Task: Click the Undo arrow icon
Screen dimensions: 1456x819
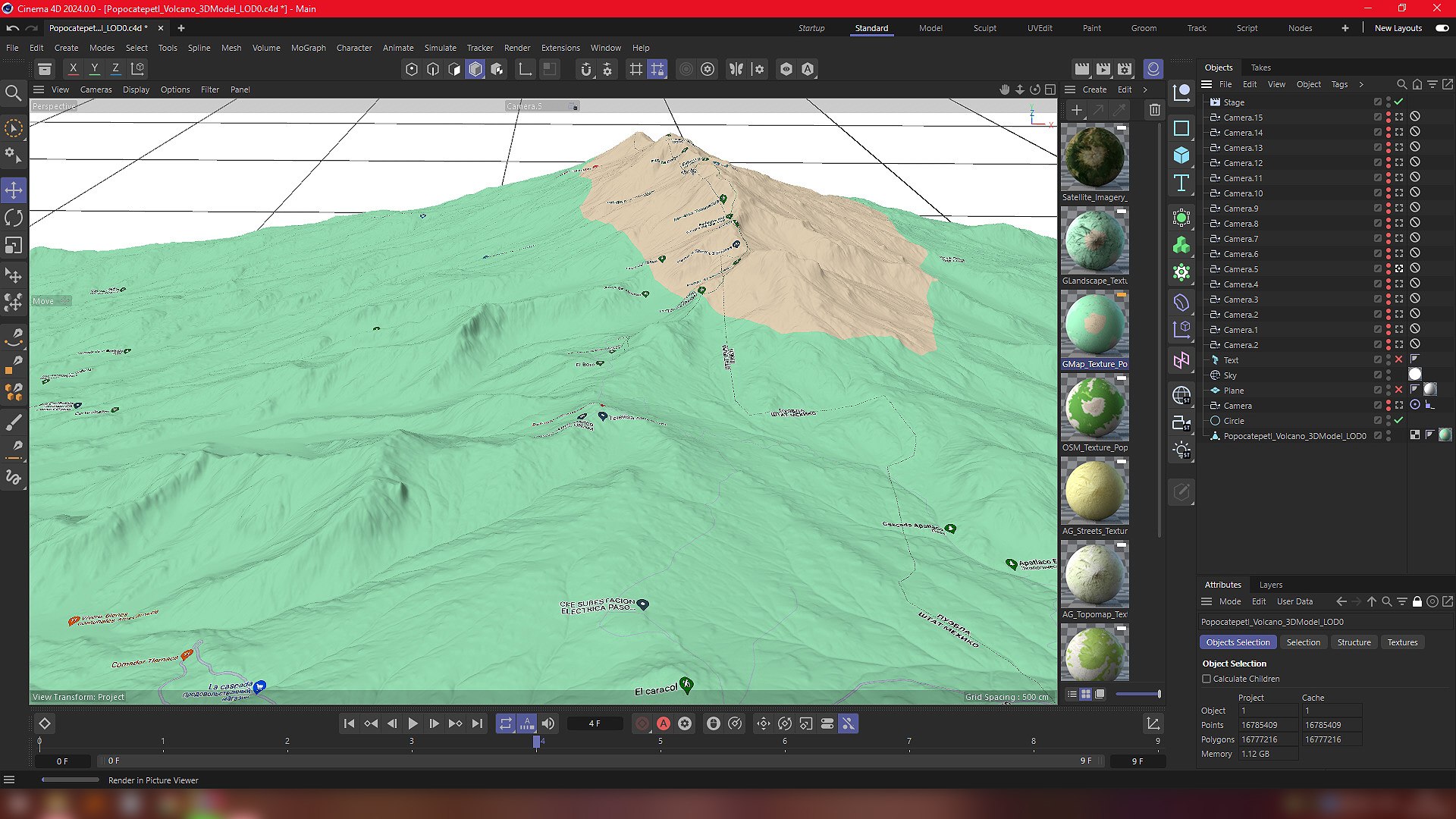Action: (13, 28)
